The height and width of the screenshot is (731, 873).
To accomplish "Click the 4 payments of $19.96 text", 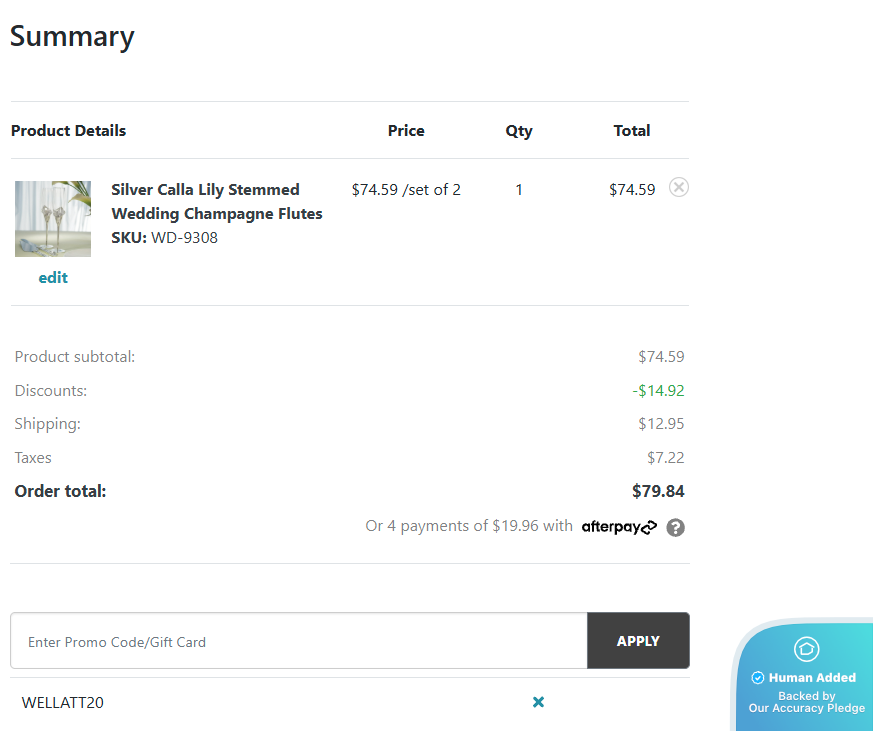I will click(469, 526).
